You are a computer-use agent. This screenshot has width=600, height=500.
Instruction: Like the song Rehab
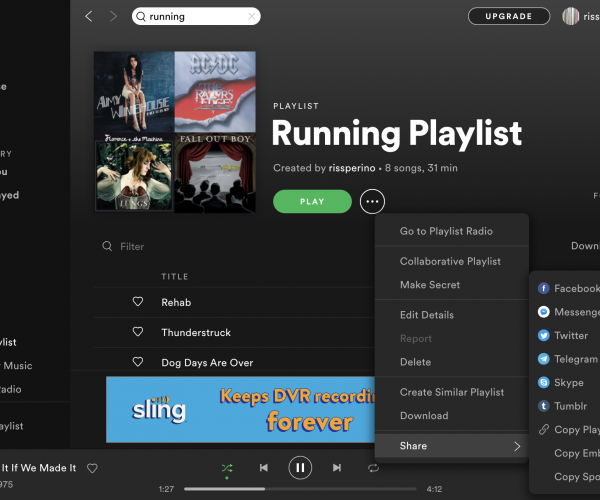138,301
